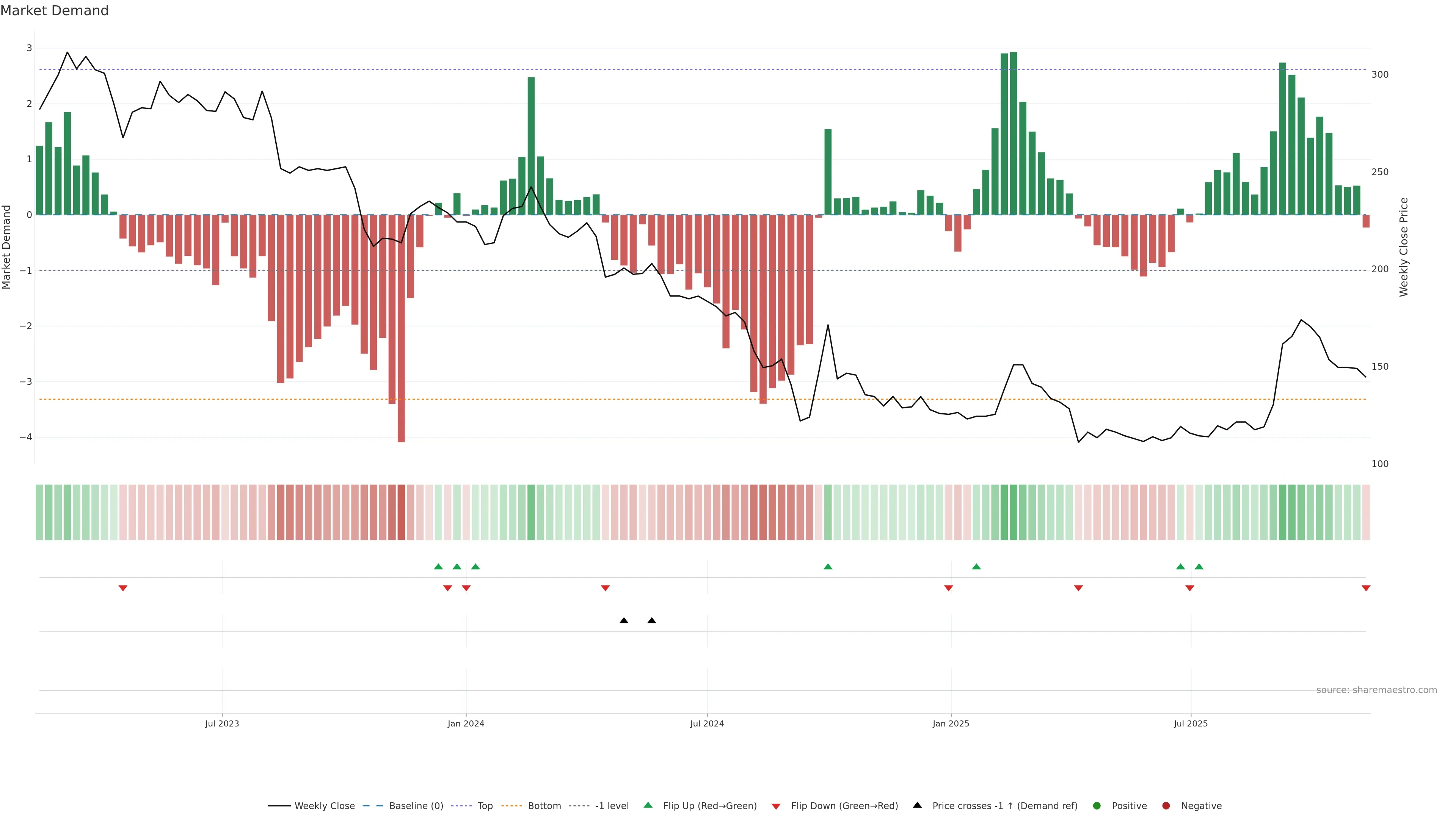Screen dimensions: 1456x819
Task: Click the green flip-up marker near Jan 2025
Action: click(x=976, y=566)
